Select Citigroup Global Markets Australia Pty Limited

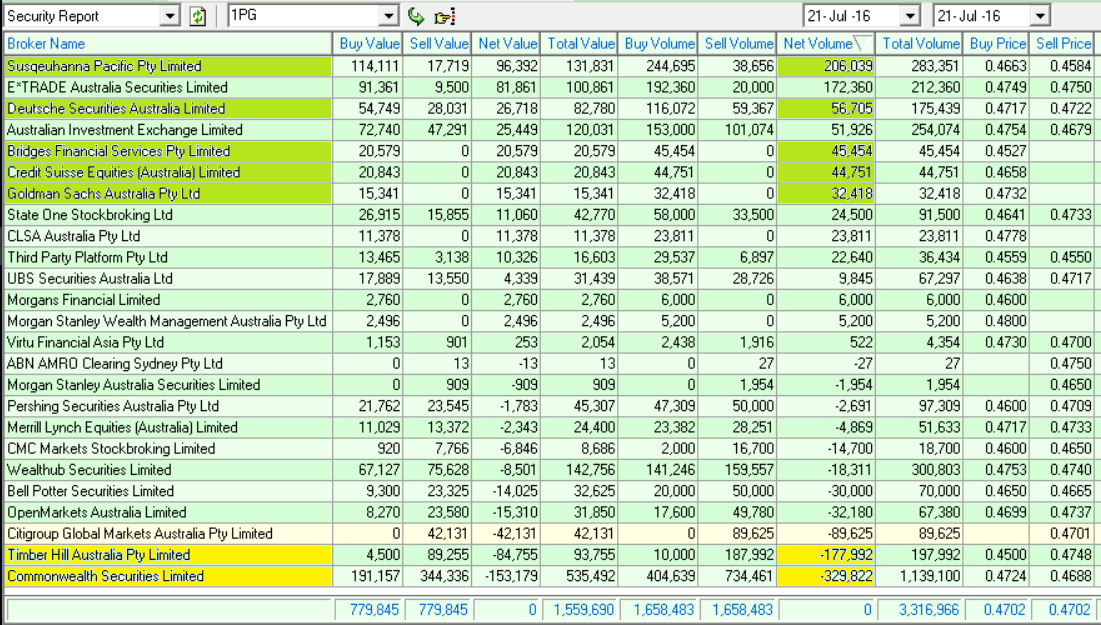[167, 534]
